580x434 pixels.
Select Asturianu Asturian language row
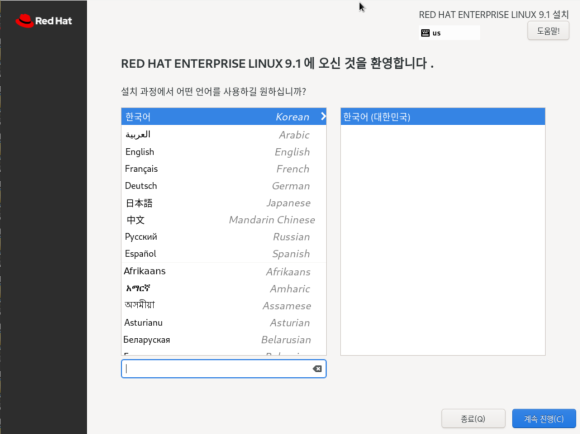coord(223,323)
